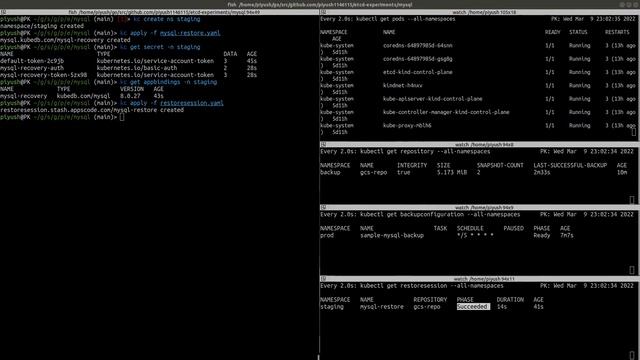Click the prod namespace value
The image size is (640, 360).
click(x=327, y=236)
